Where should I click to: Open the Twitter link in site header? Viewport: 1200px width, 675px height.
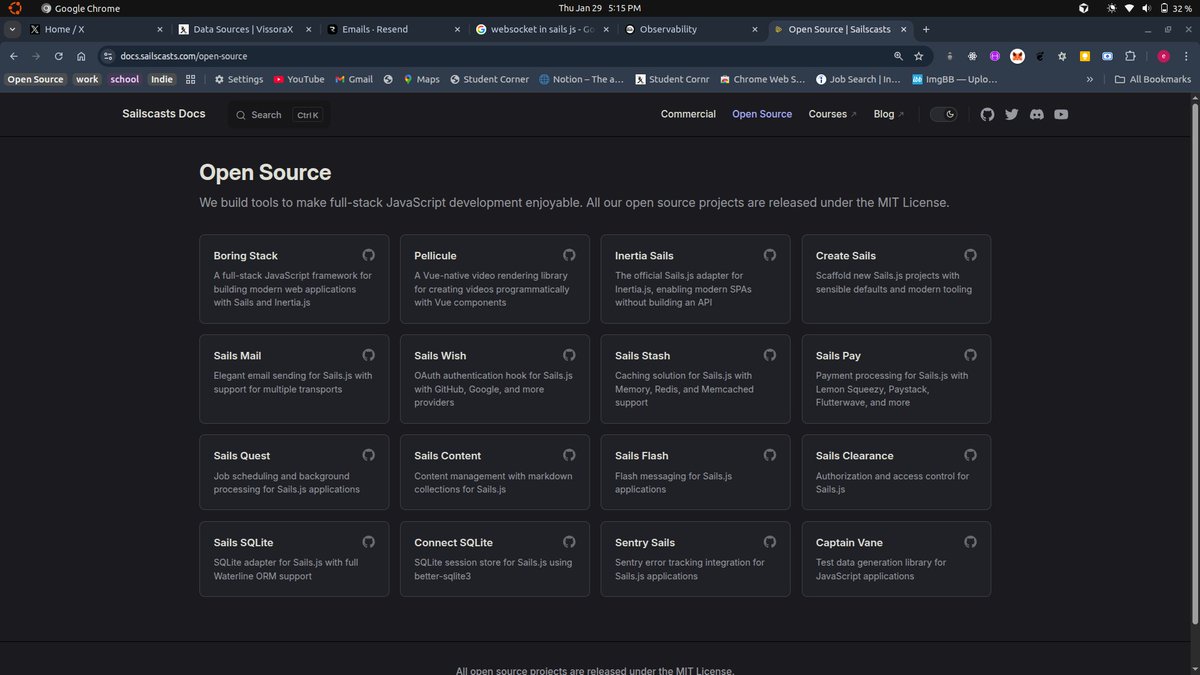(1012, 114)
